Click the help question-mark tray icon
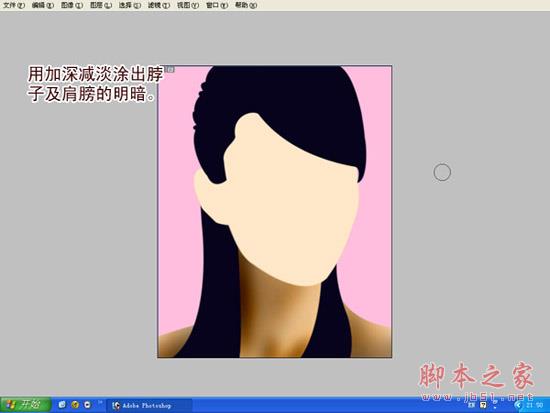The image size is (550, 413). pyautogui.click(x=483, y=405)
